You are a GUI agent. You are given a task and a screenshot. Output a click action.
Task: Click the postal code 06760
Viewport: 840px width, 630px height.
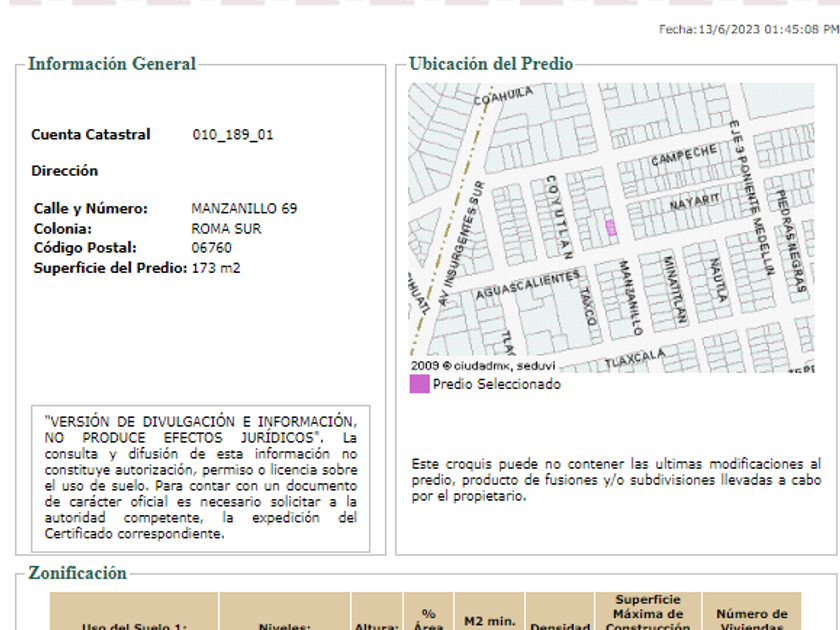(211, 248)
